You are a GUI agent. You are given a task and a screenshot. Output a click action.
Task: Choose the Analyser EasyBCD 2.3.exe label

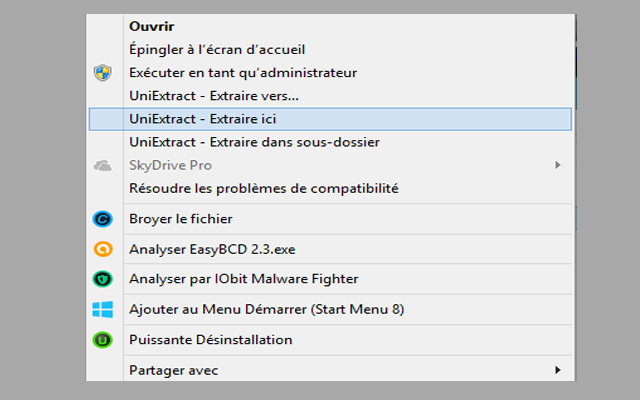210,250
